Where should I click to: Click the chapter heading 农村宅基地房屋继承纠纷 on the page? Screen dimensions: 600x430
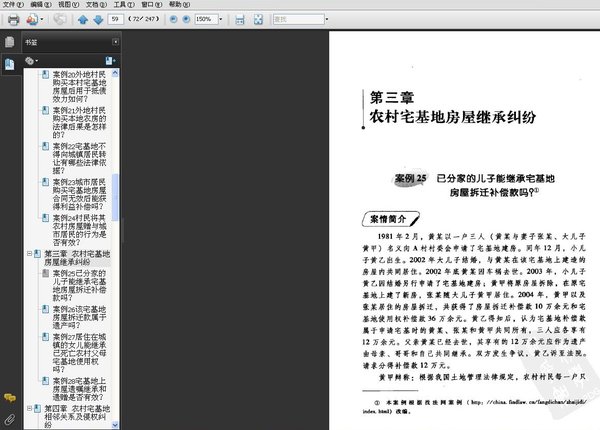click(x=452, y=117)
